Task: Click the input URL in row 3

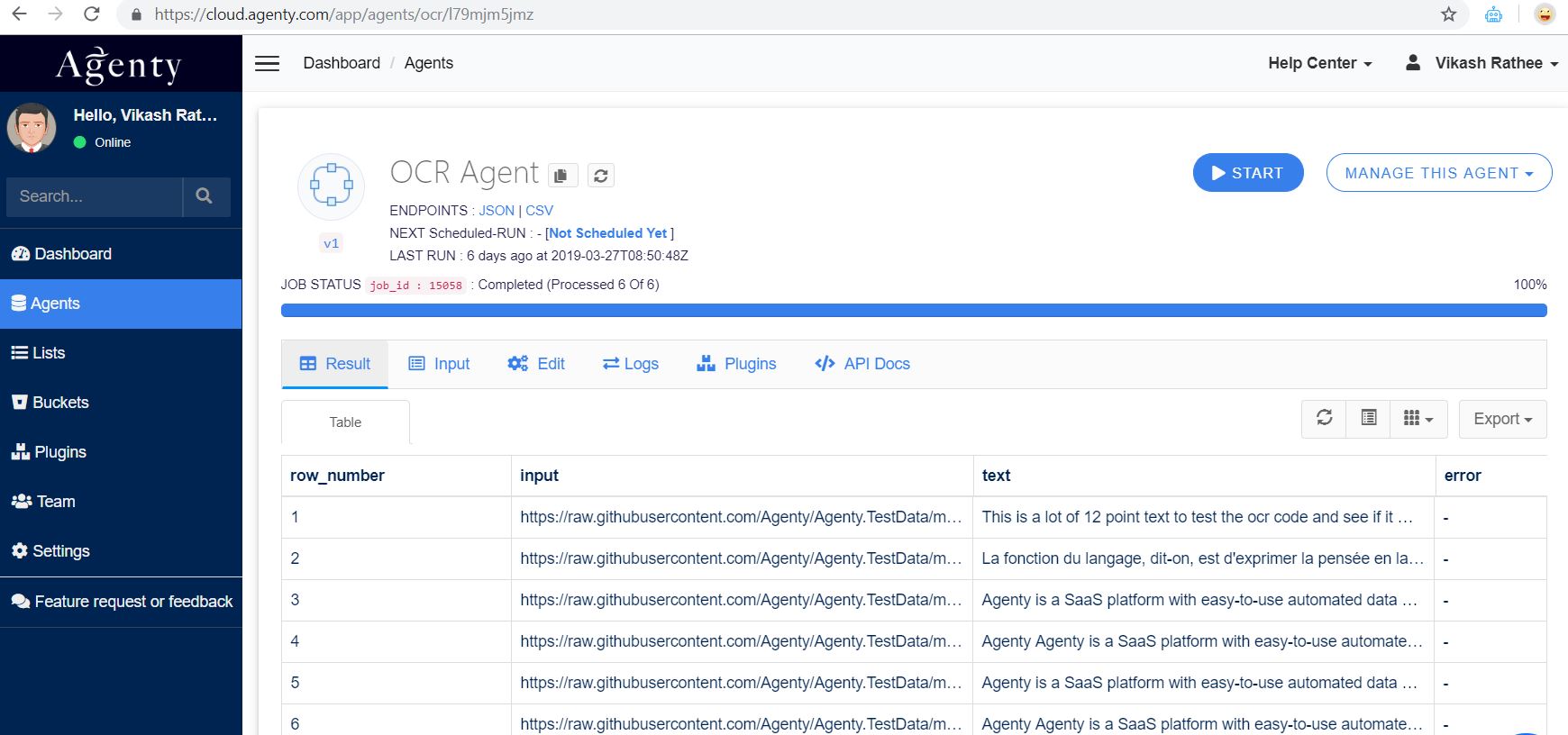Action: tap(741, 600)
